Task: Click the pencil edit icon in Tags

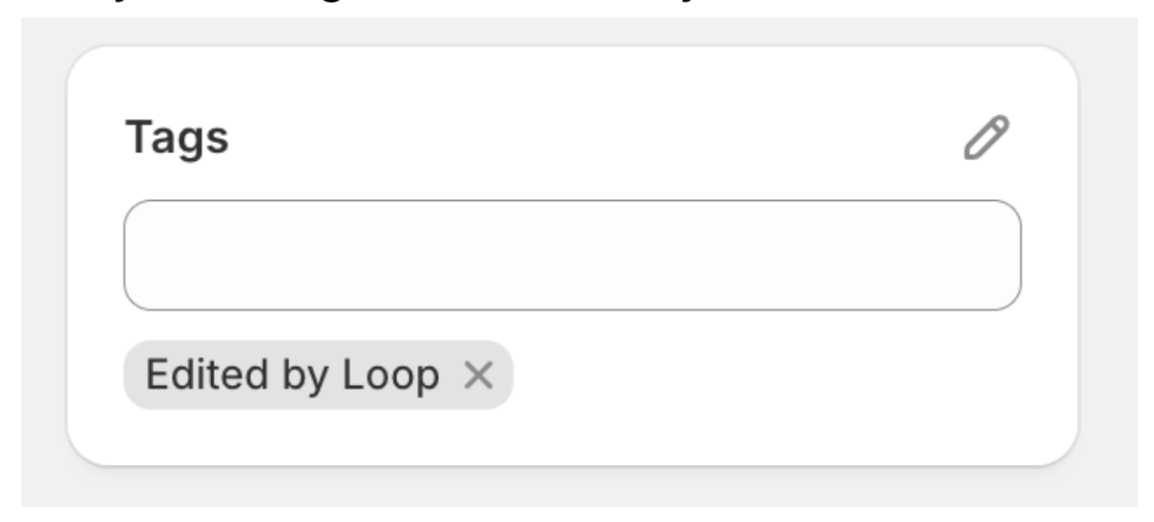Action: 986,138
